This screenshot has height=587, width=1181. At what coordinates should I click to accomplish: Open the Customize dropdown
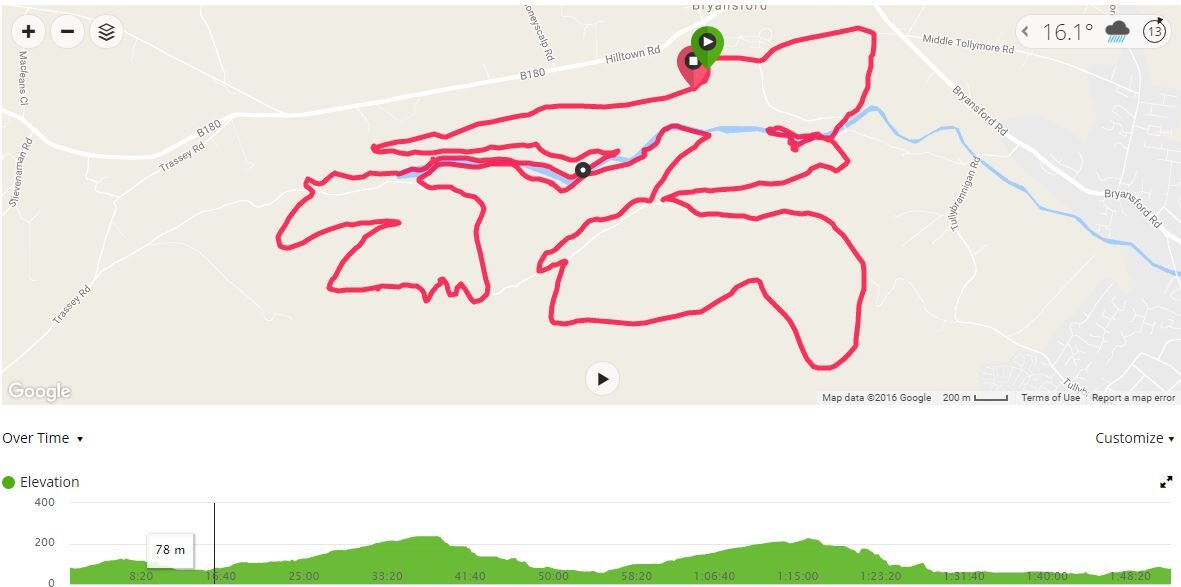pos(1134,439)
